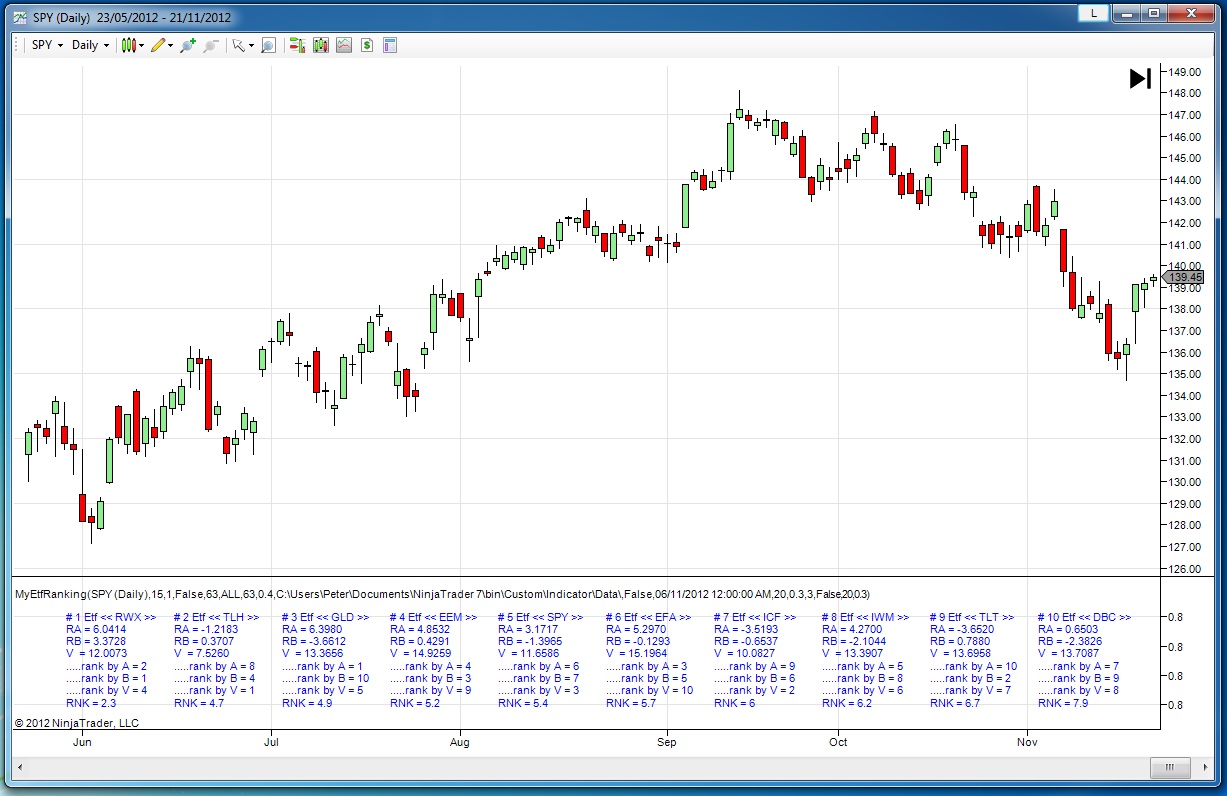Click the zoom box magnifier icon
Image resolution: width=1227 pixels, height=796 pixels.
coord(268,45)
